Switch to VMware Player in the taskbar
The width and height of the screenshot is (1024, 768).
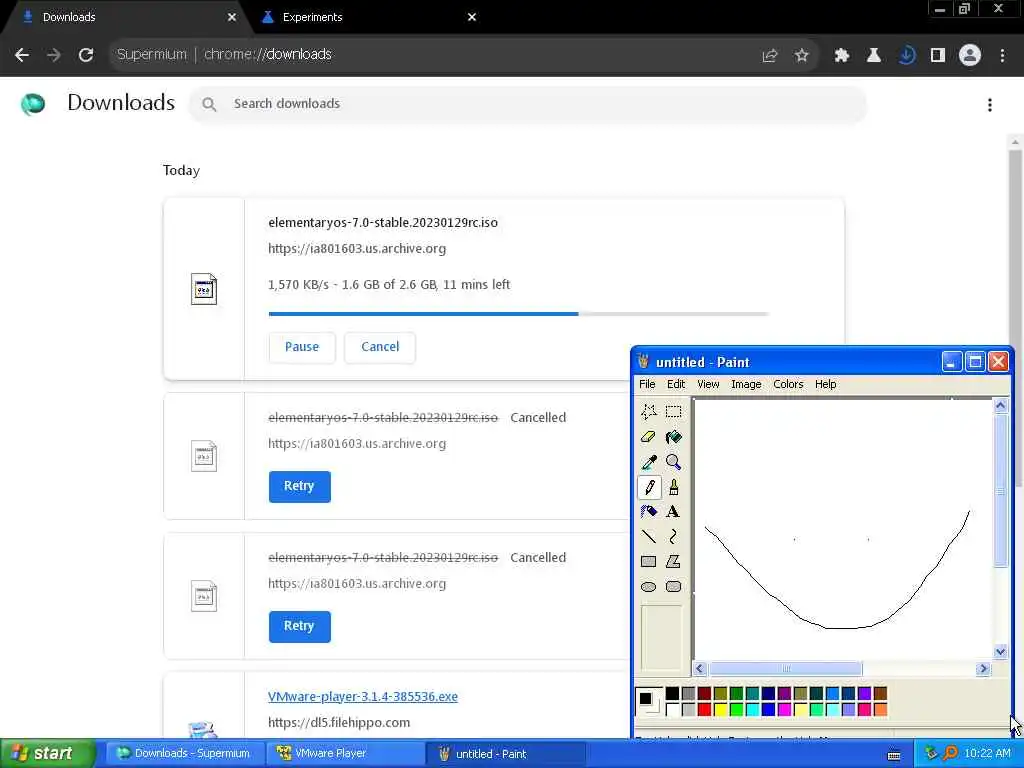tap(344, 754)
